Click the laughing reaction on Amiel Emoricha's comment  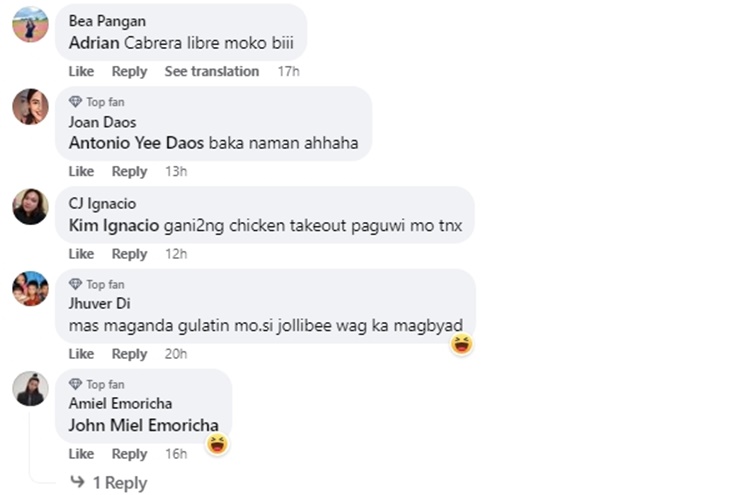pyautogui.click(x=217, y=444)
